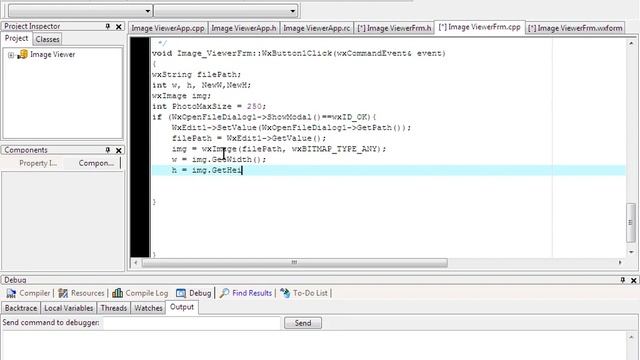Select the Output tab
Viewport: 640px width, 360px height.
182,307
